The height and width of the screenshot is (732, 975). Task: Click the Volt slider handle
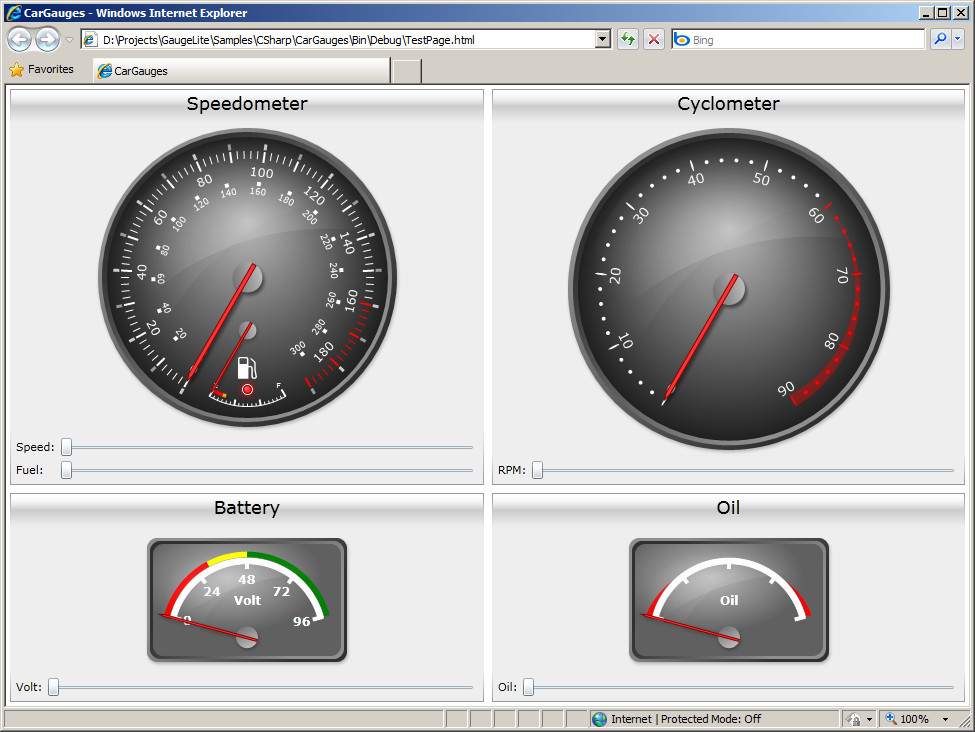click(x=54, y=687)
